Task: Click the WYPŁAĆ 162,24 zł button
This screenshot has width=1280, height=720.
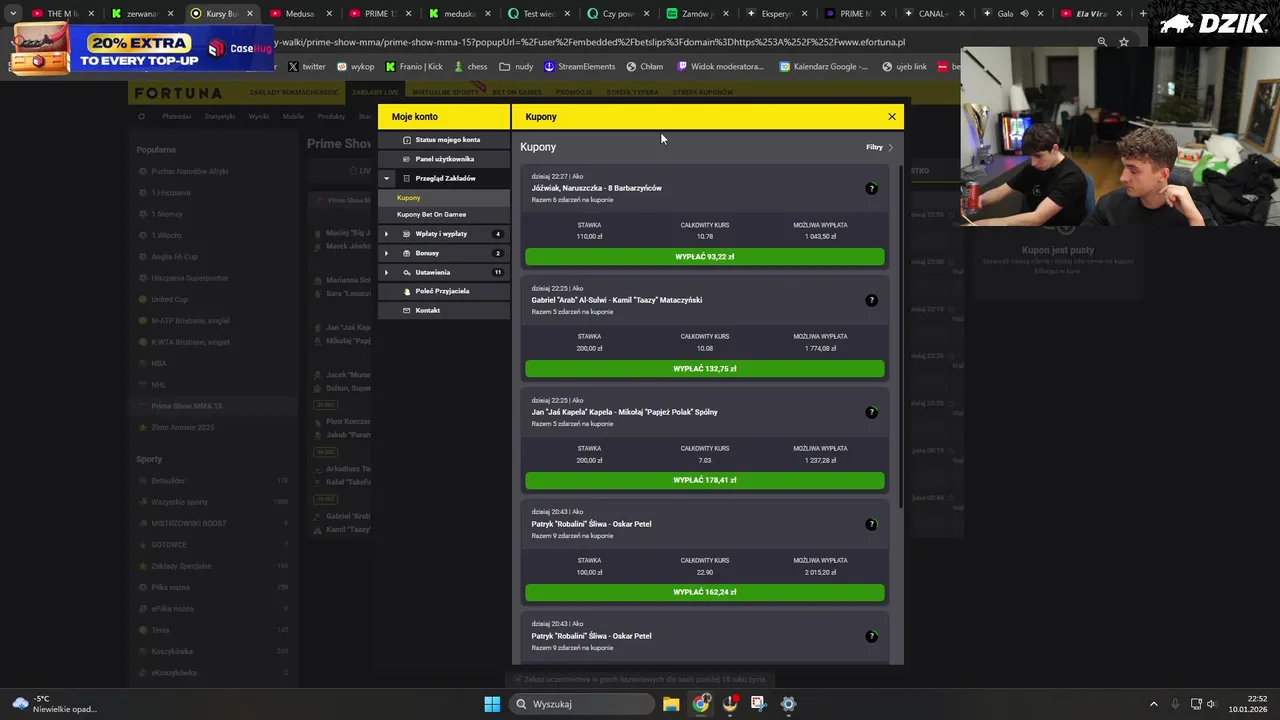Action: (705, 592)
